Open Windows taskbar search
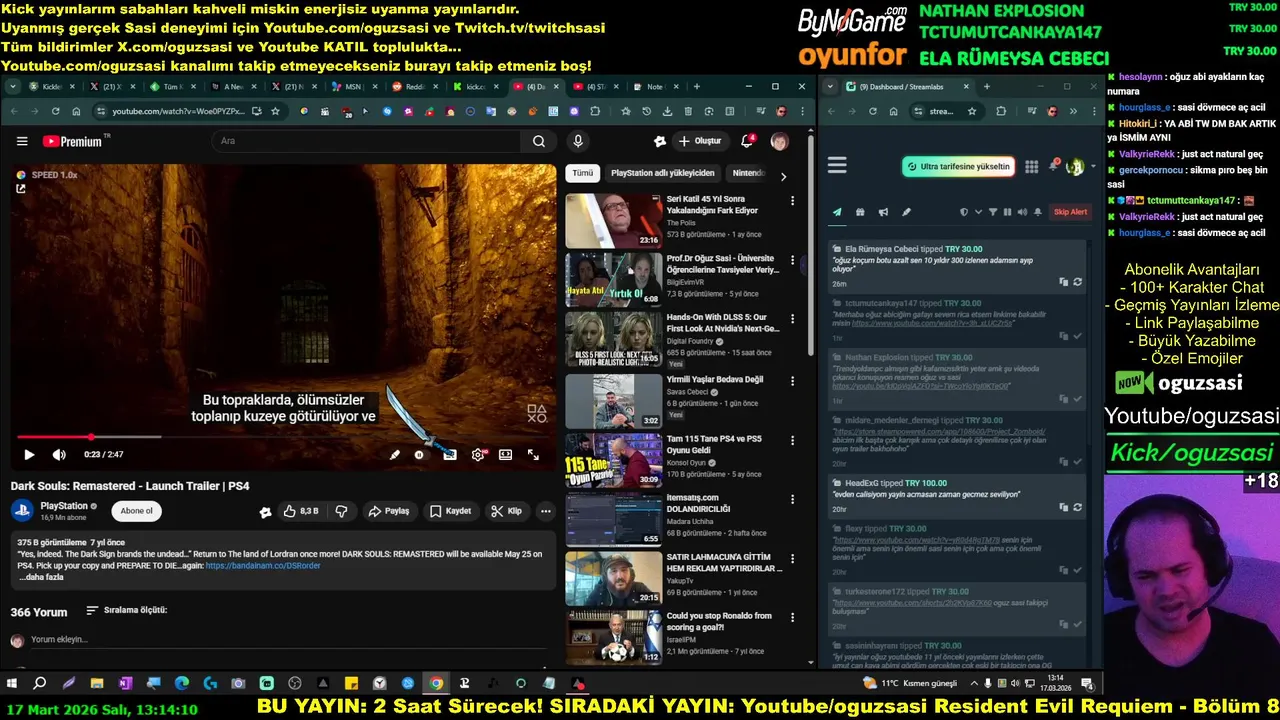The height and width of the screenshot is (720, 1280). point(40,684)
